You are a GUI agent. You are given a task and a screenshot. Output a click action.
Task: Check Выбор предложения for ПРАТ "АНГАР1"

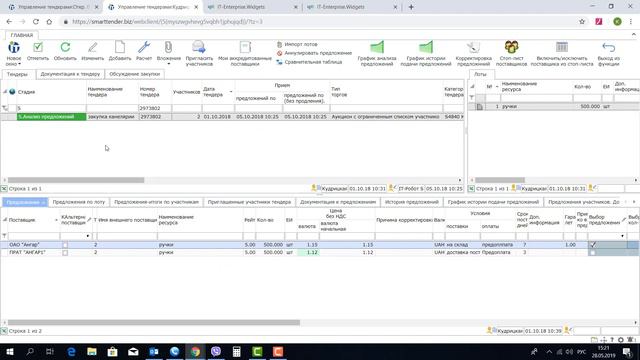(x=593, y=253)
